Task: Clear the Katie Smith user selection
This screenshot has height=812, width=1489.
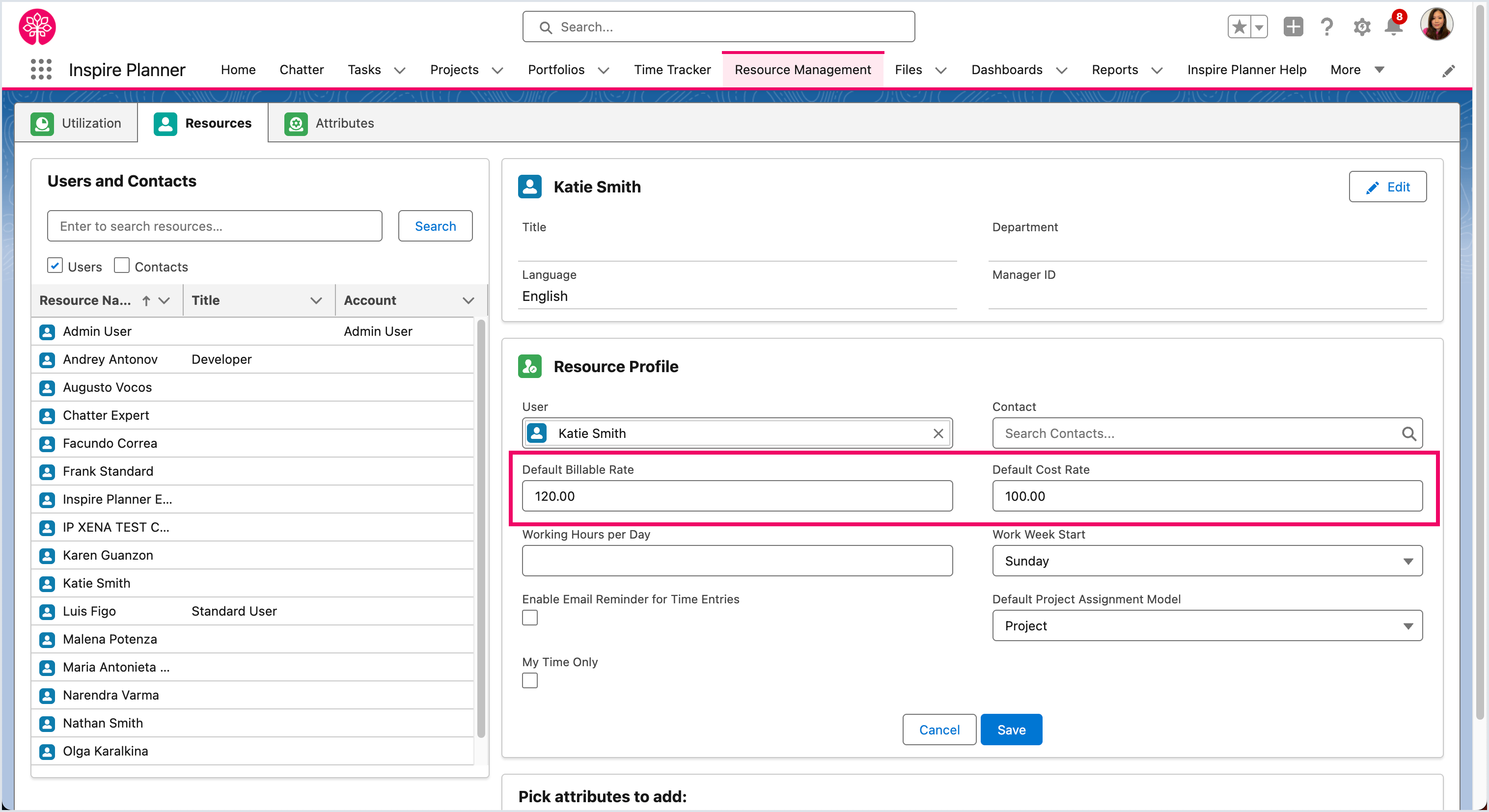Action: pyautogui.click(x=938, y=433)
